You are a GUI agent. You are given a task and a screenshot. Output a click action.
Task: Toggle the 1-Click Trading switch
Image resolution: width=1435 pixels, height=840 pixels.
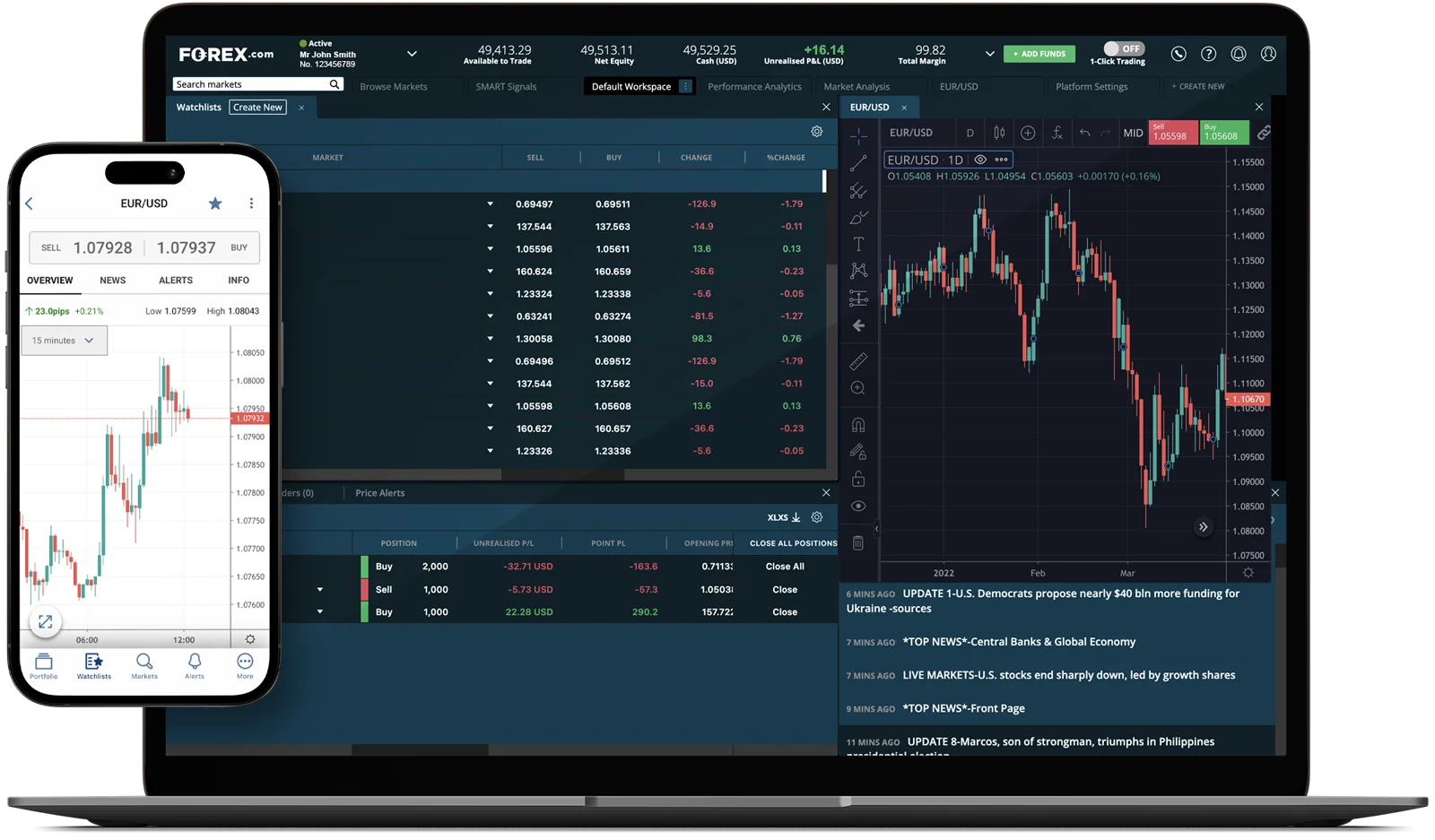pos(1123,48)
